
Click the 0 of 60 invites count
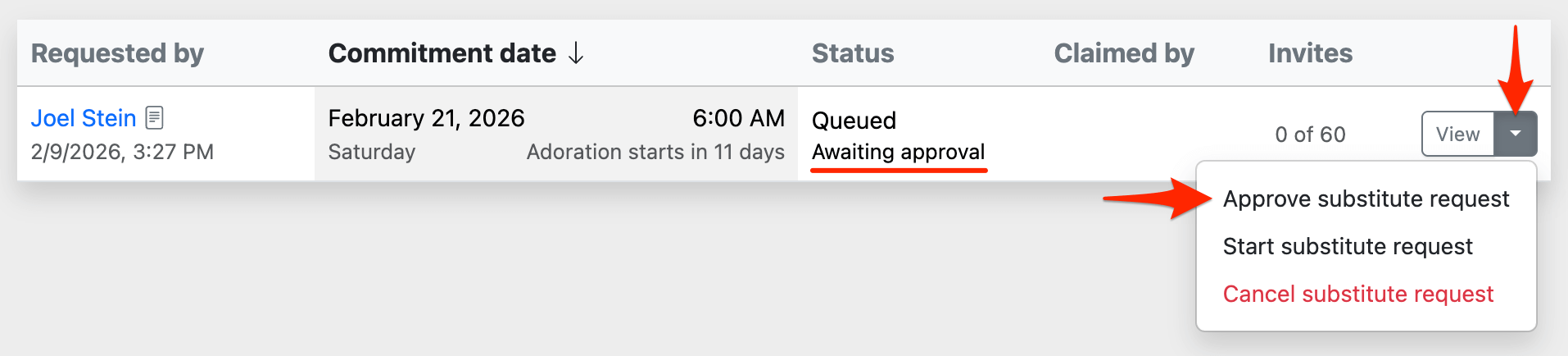tap(1310, 135)
